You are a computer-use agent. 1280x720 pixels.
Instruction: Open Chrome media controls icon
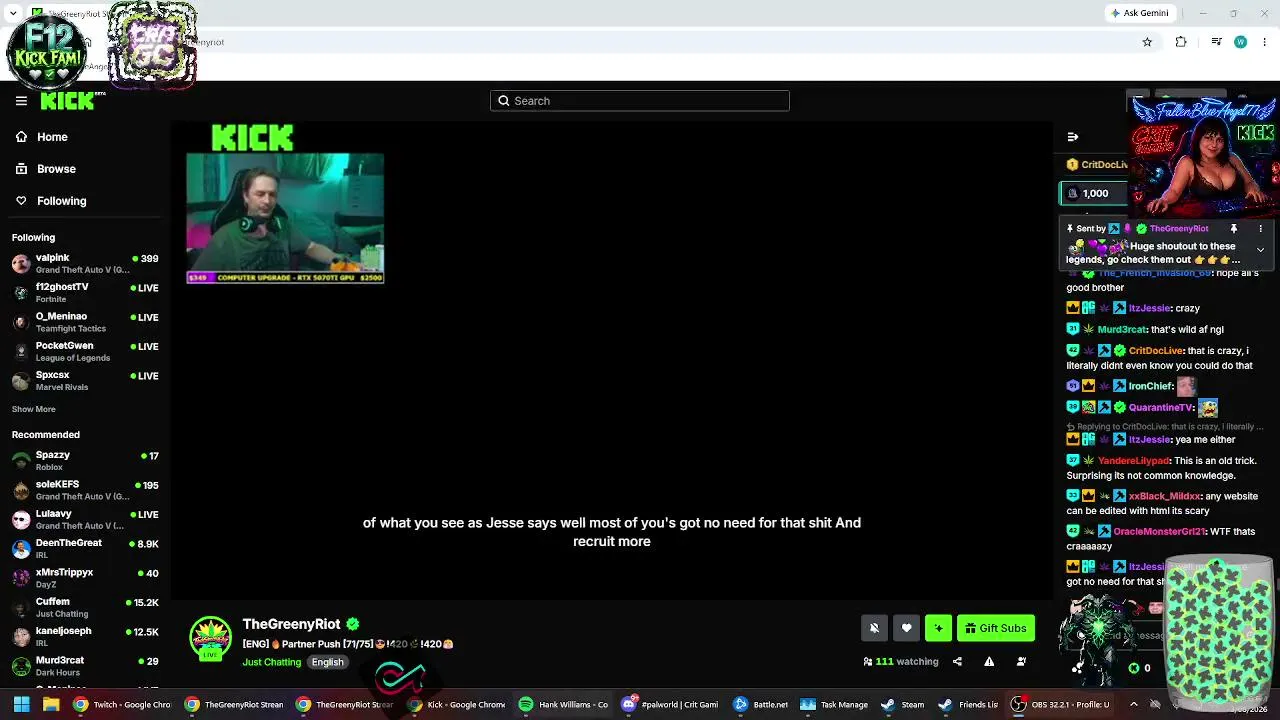pyautogui.click(x=1216, y=42)
